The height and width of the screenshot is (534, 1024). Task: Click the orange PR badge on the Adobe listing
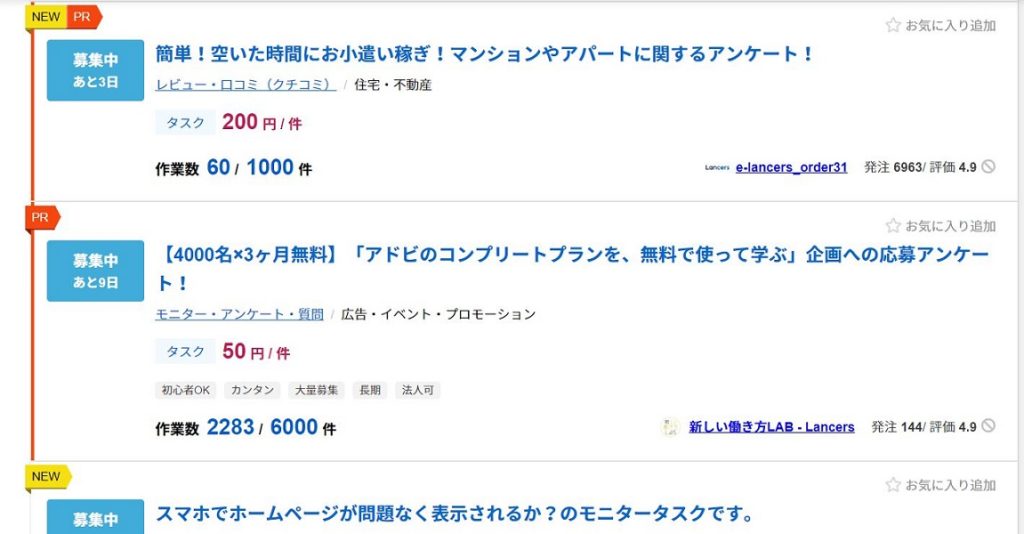[42, 217]
